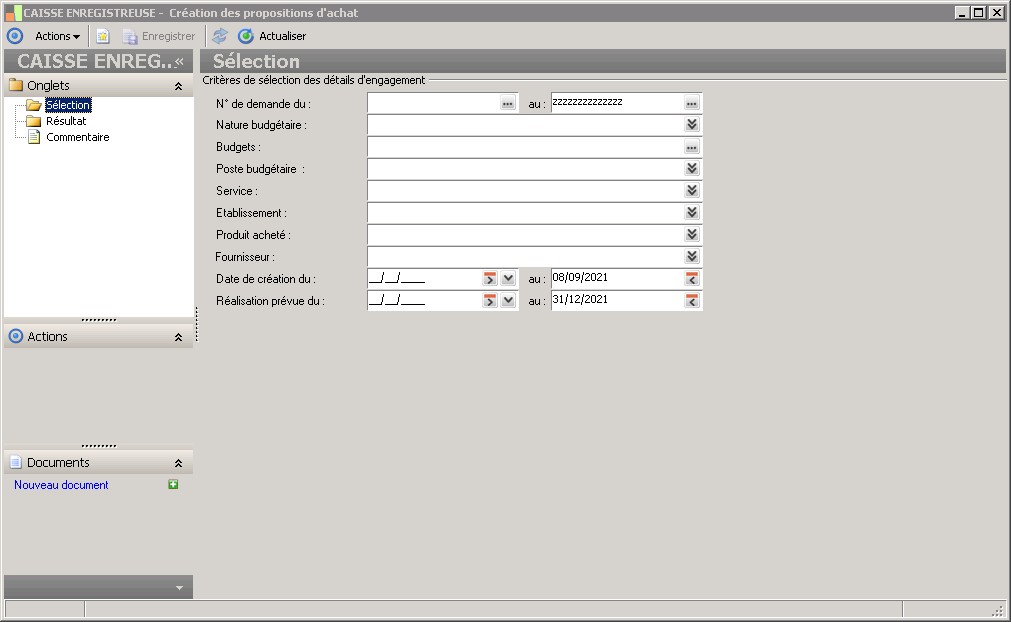The image size is (1011, 622).
Task: Open calendar dropdown for Réalisation prévue du
Action: pyautogui.click(x=508, y=300)
